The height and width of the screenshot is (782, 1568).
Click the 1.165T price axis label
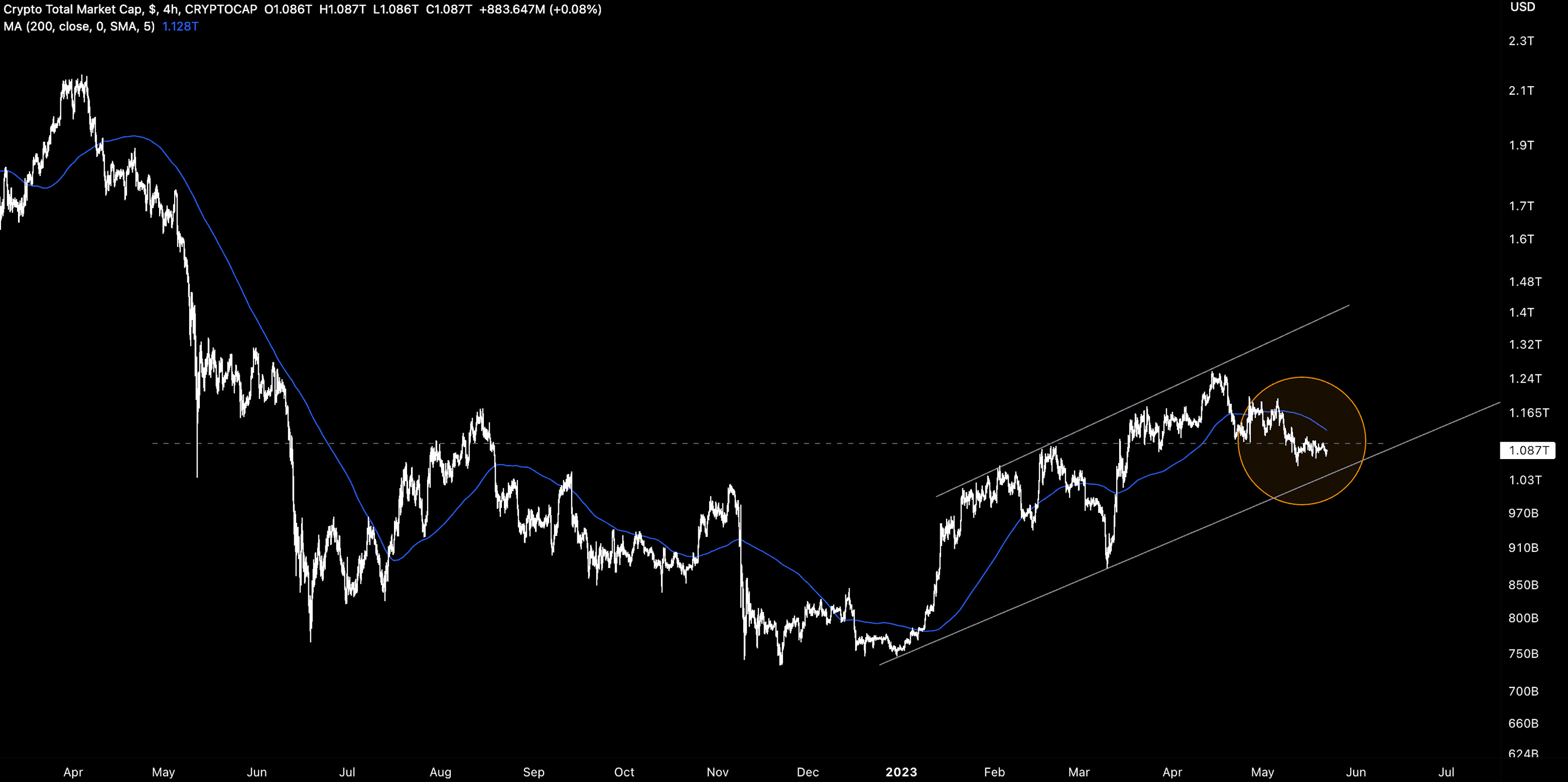click(1529, 412)
